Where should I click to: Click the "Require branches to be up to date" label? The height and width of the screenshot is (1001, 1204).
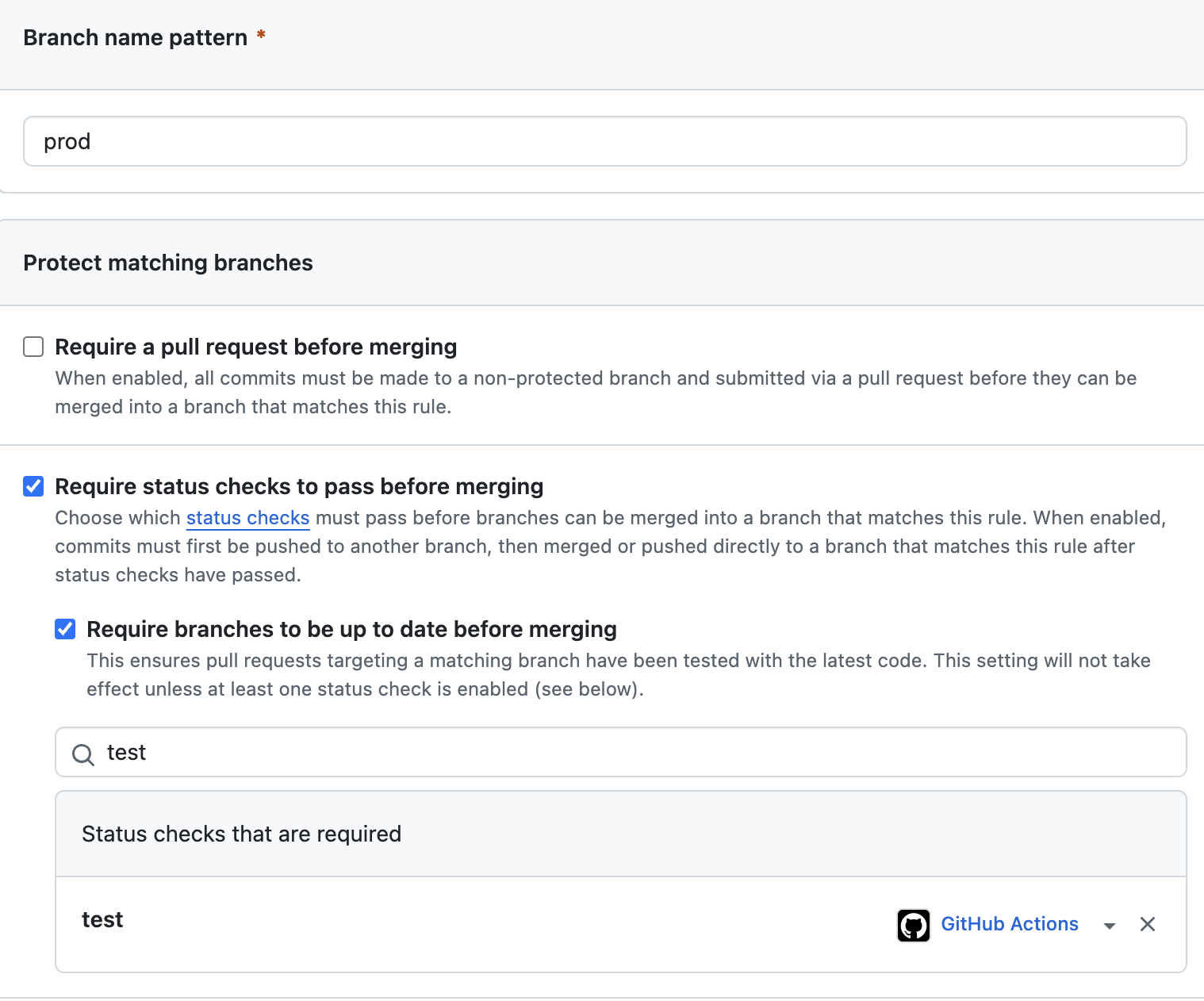pyautogui.click(x=351, y=629)
